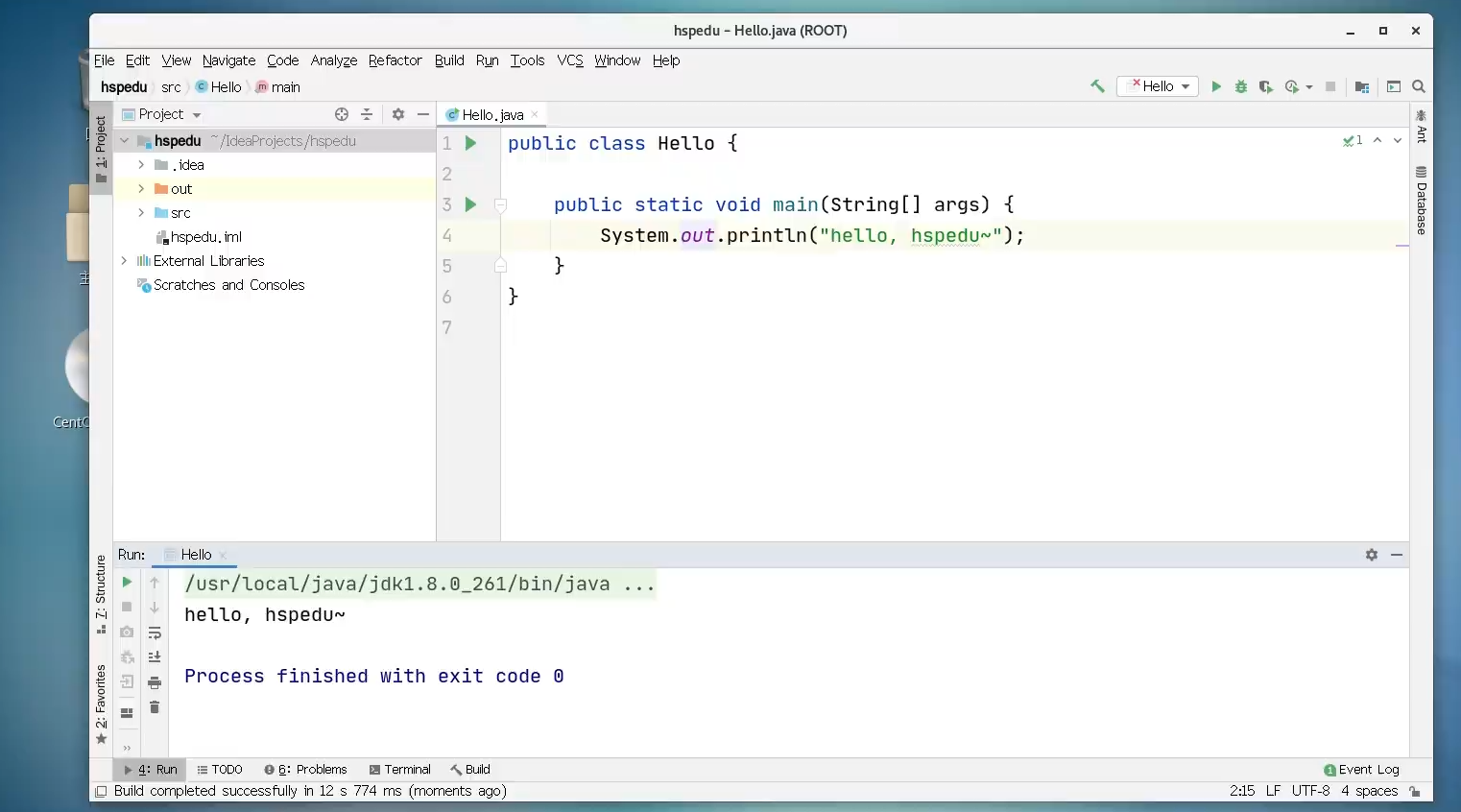Toggle read-only lock icon in status bar
This screenshot has height=812, width=1461.
click(x=1415, y=791)
